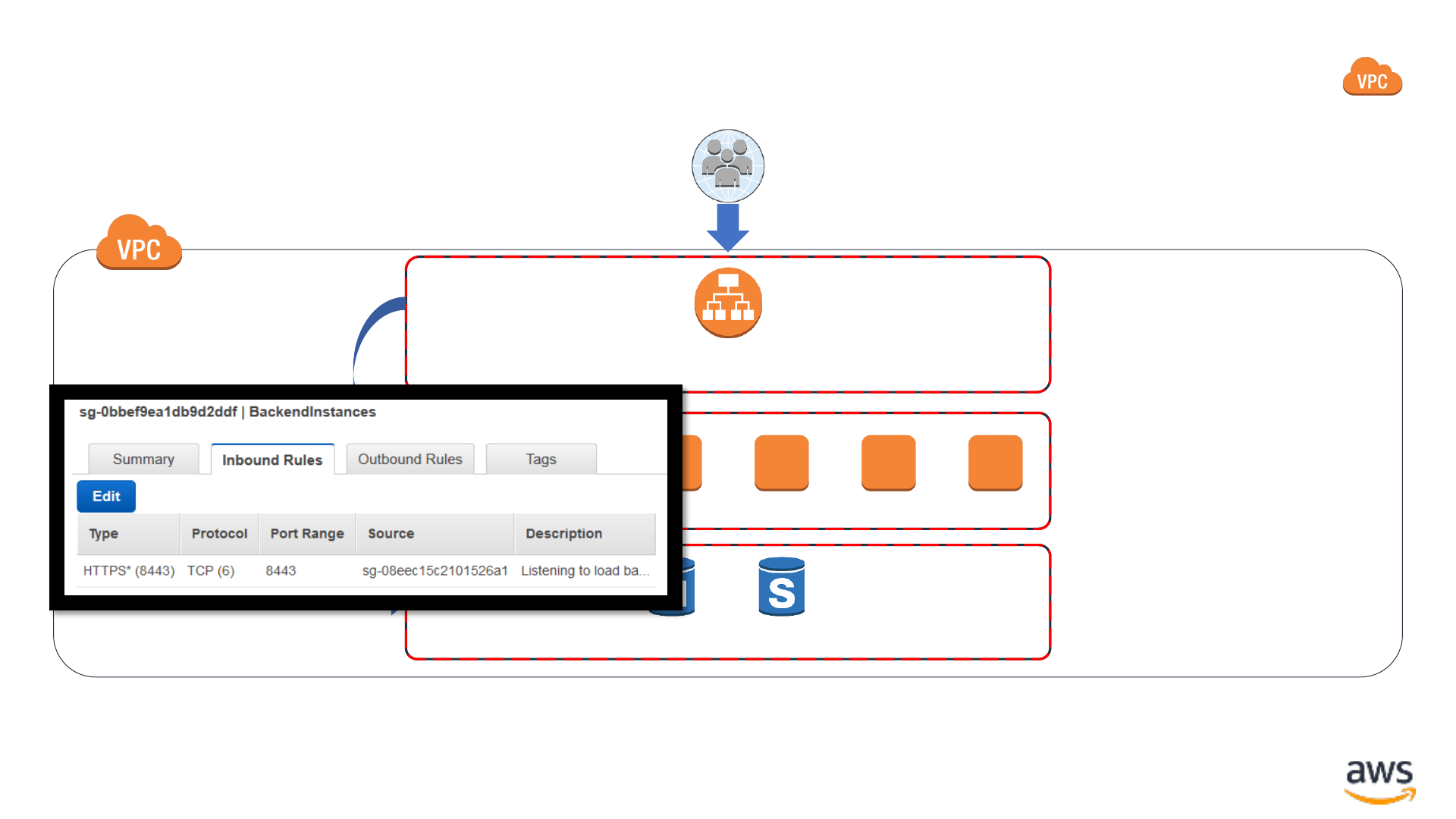Click the orange load balancer icon

[x=728, y=303]
